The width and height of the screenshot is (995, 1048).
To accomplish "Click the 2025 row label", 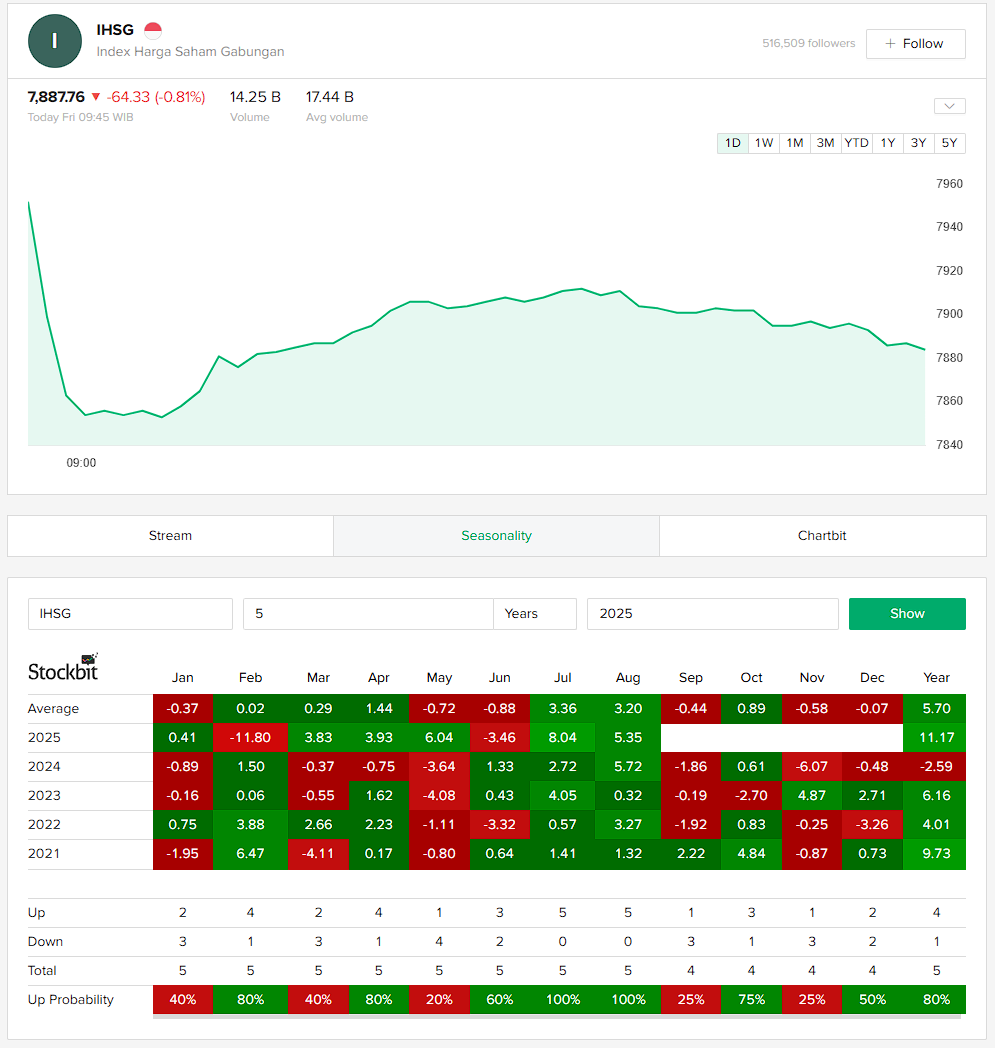I will tap(44, 738).
